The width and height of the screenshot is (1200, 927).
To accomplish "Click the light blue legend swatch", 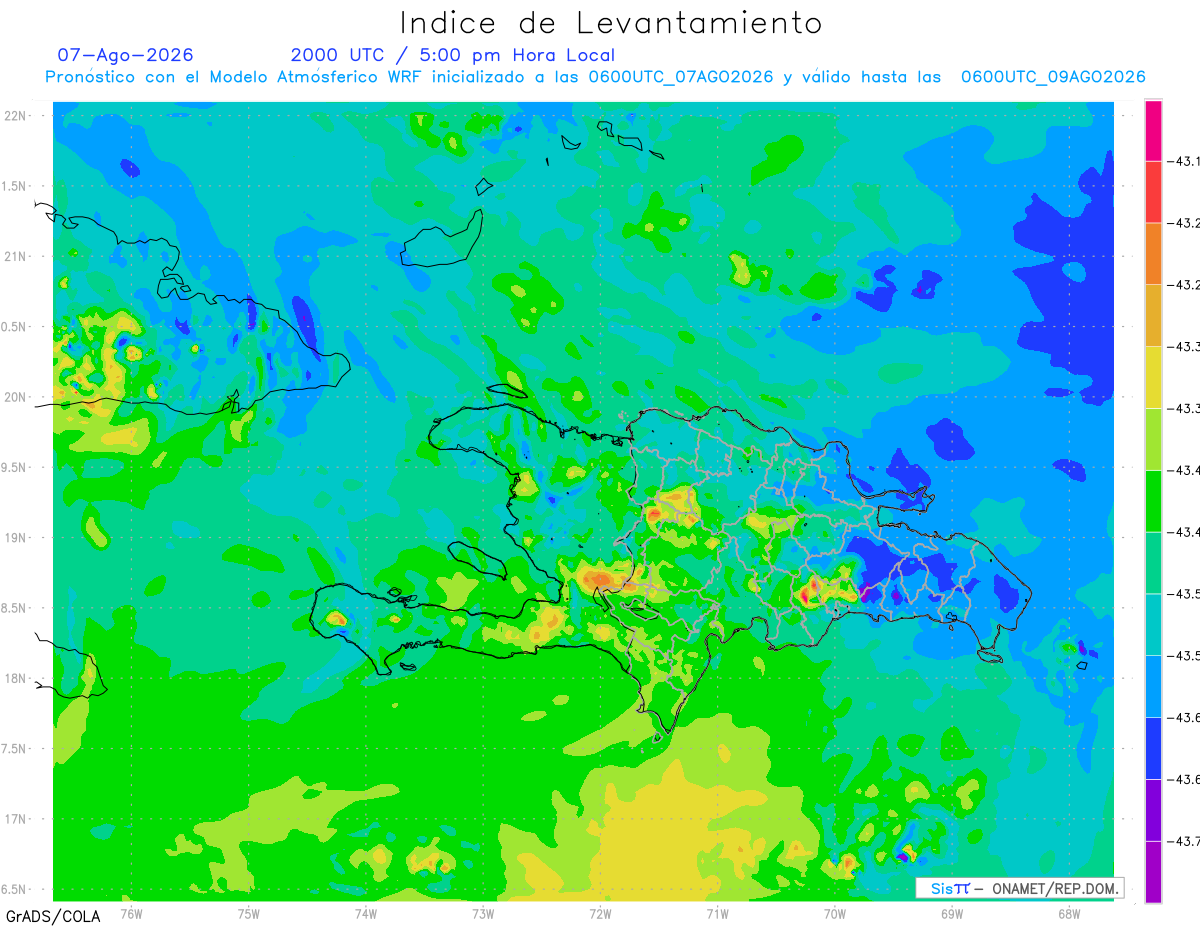I will point(1153,687).
